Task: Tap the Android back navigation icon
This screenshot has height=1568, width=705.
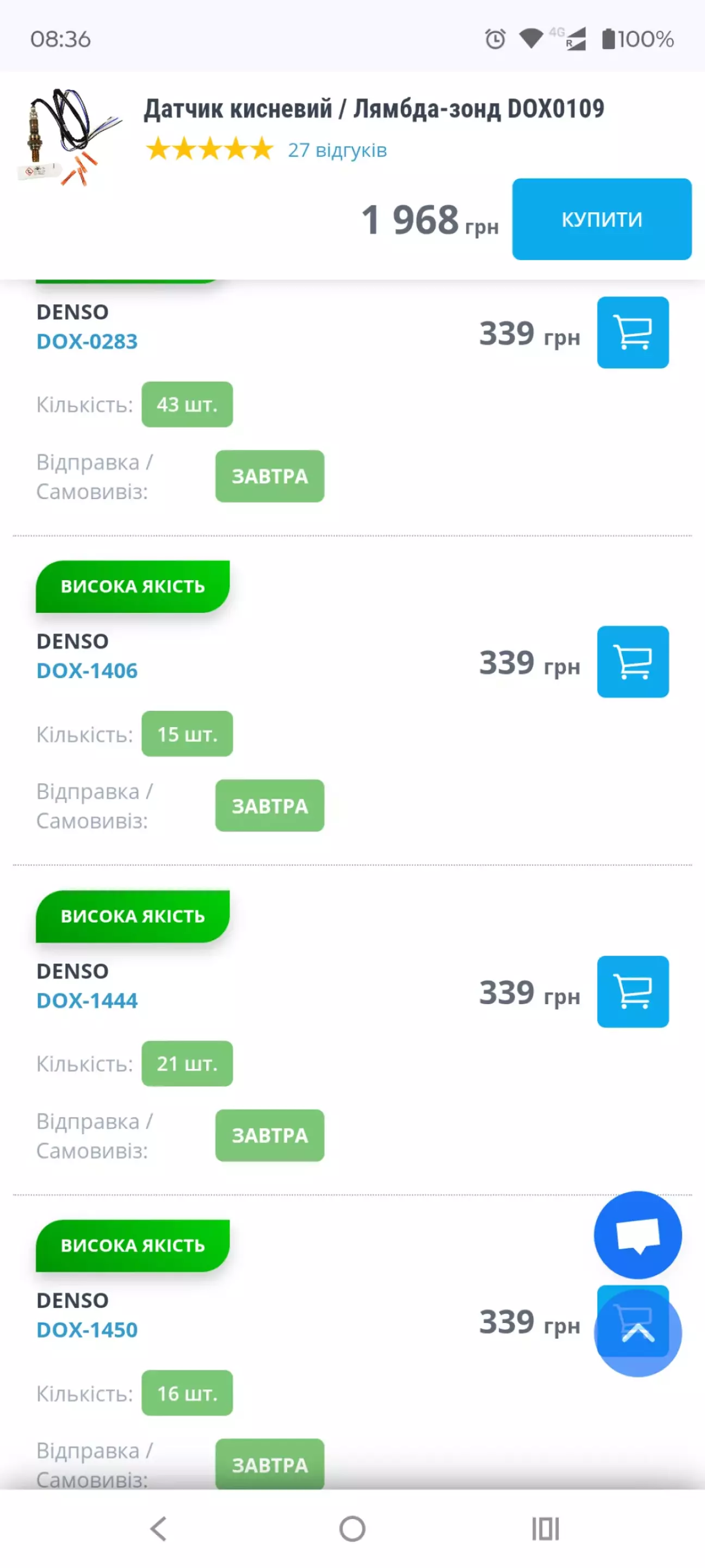Action: coord(159,1528)
